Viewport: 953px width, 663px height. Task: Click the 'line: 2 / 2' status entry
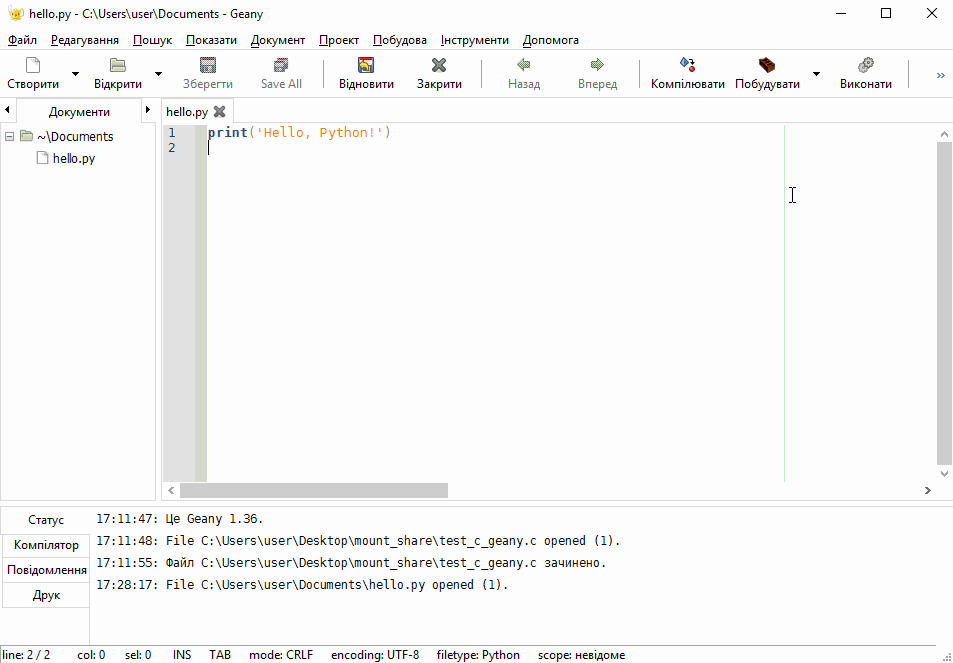[x=26, y=655]
